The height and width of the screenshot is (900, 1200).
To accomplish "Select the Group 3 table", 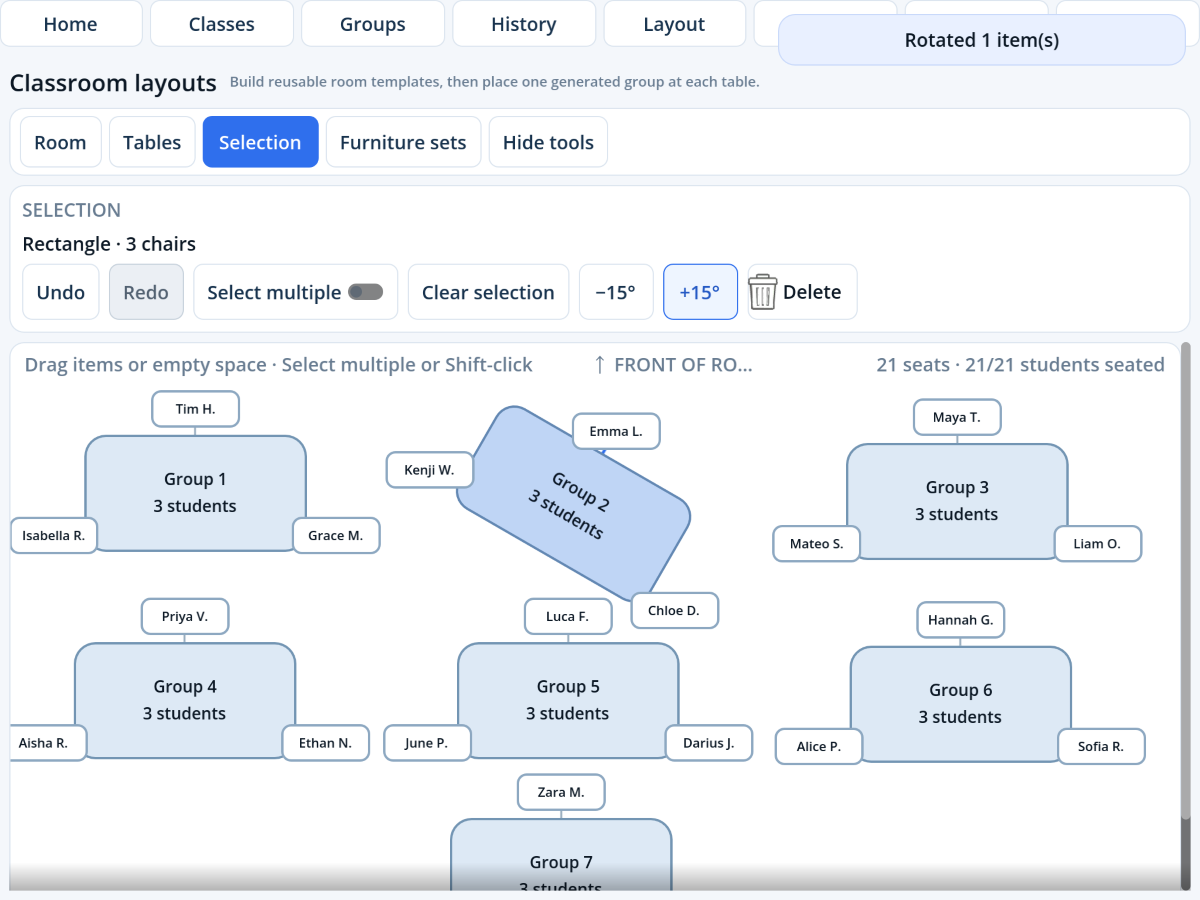I will [x=957, y=501].
